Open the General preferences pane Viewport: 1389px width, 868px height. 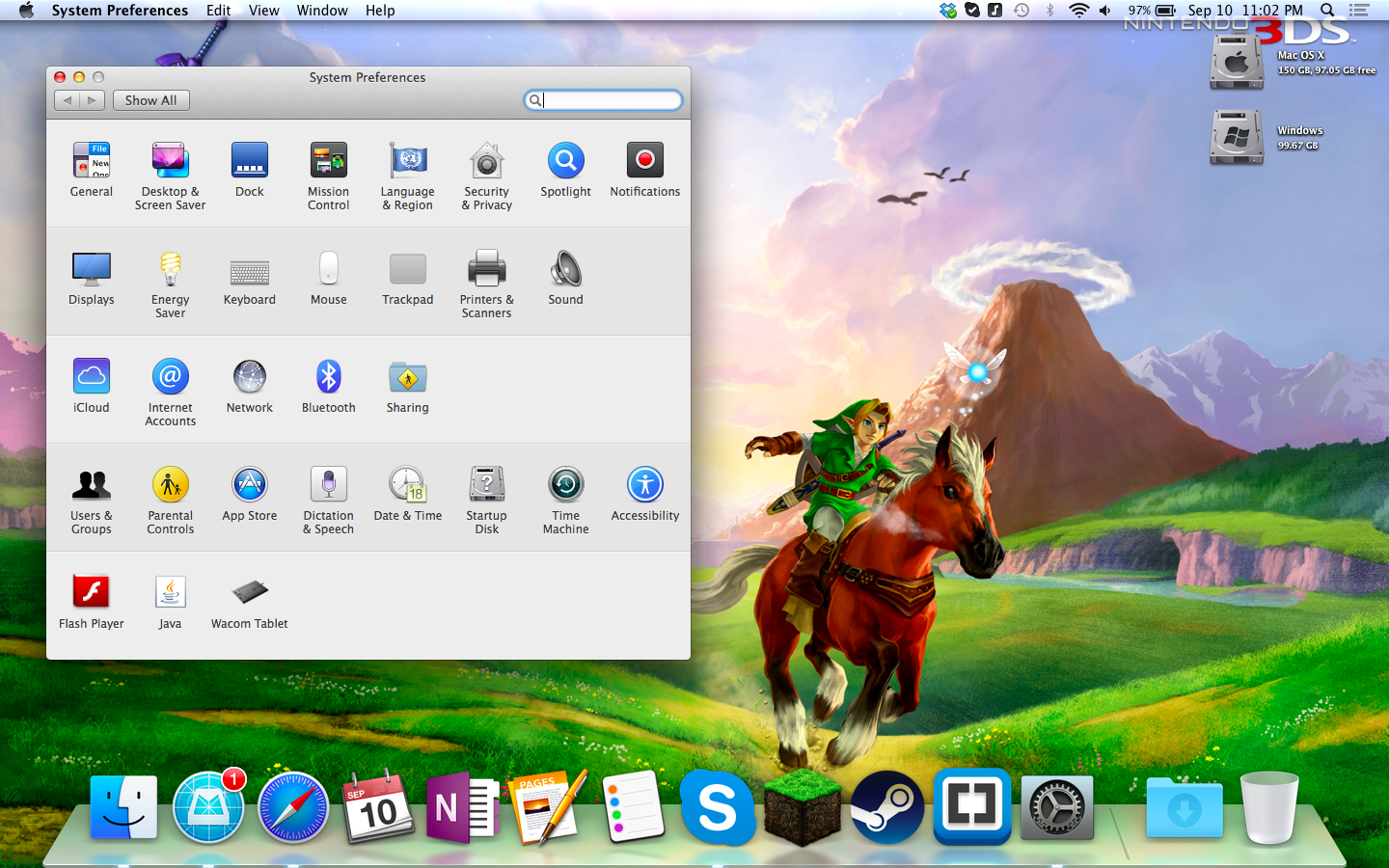tap(92, 170)
